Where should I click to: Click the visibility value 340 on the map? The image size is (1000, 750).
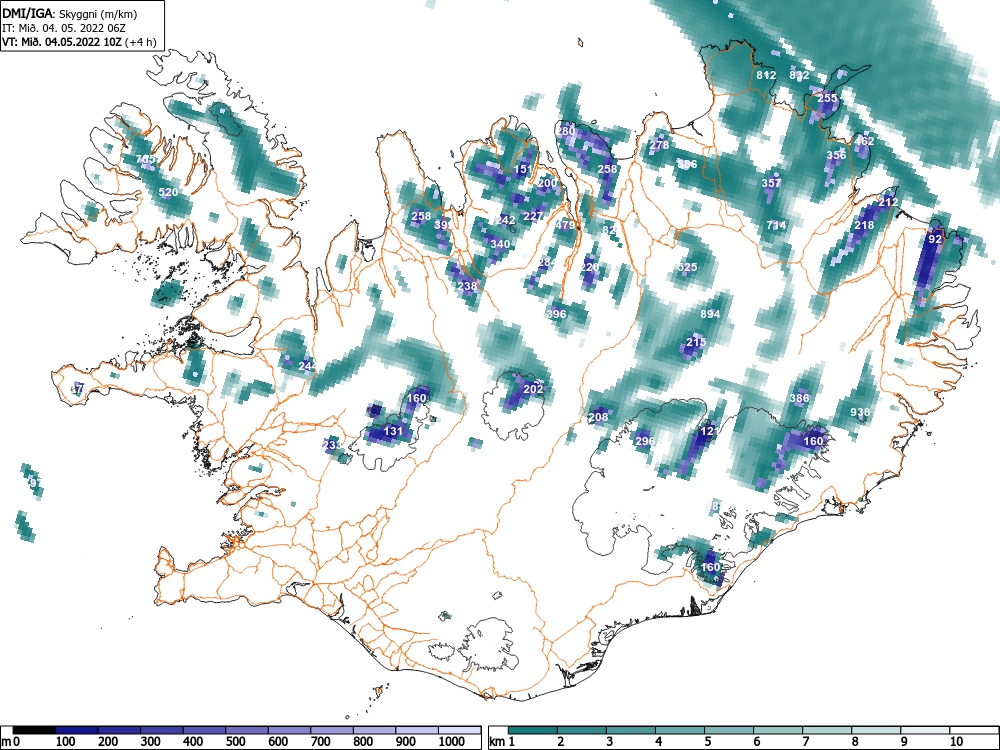500,244
